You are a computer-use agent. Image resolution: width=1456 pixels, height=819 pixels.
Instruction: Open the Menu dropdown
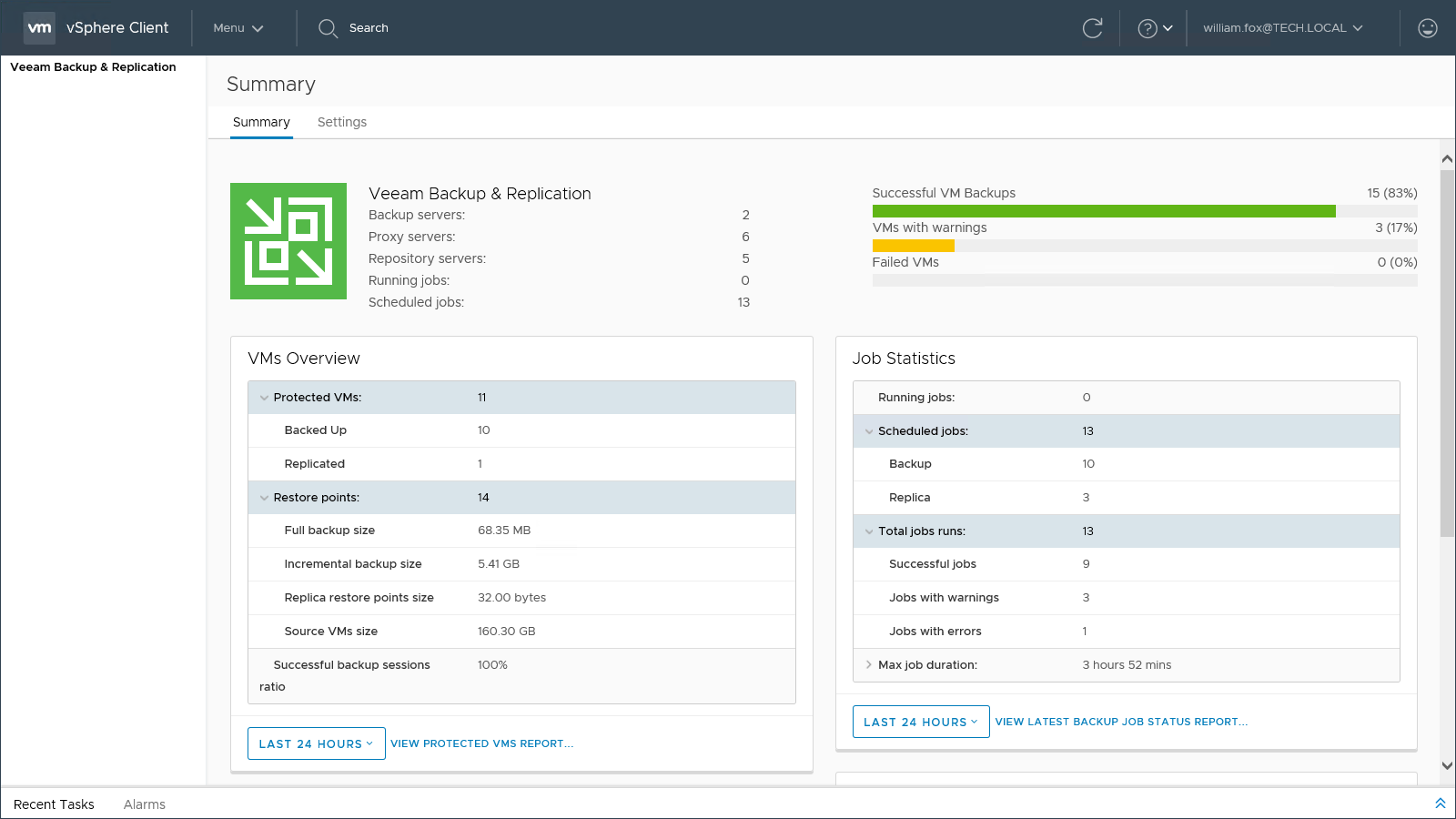click(238, 28)
